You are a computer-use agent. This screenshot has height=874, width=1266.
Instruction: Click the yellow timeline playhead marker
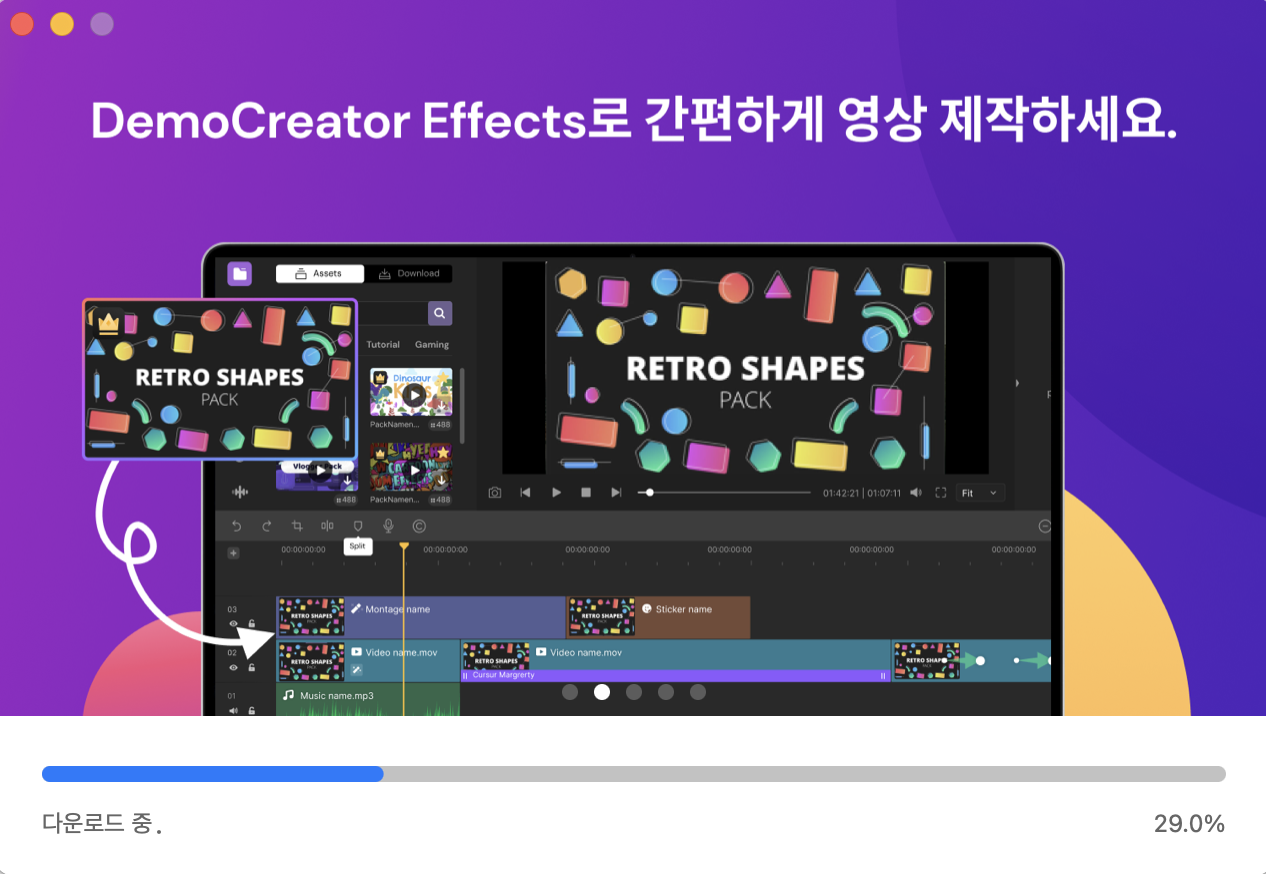tap(404, 547)
